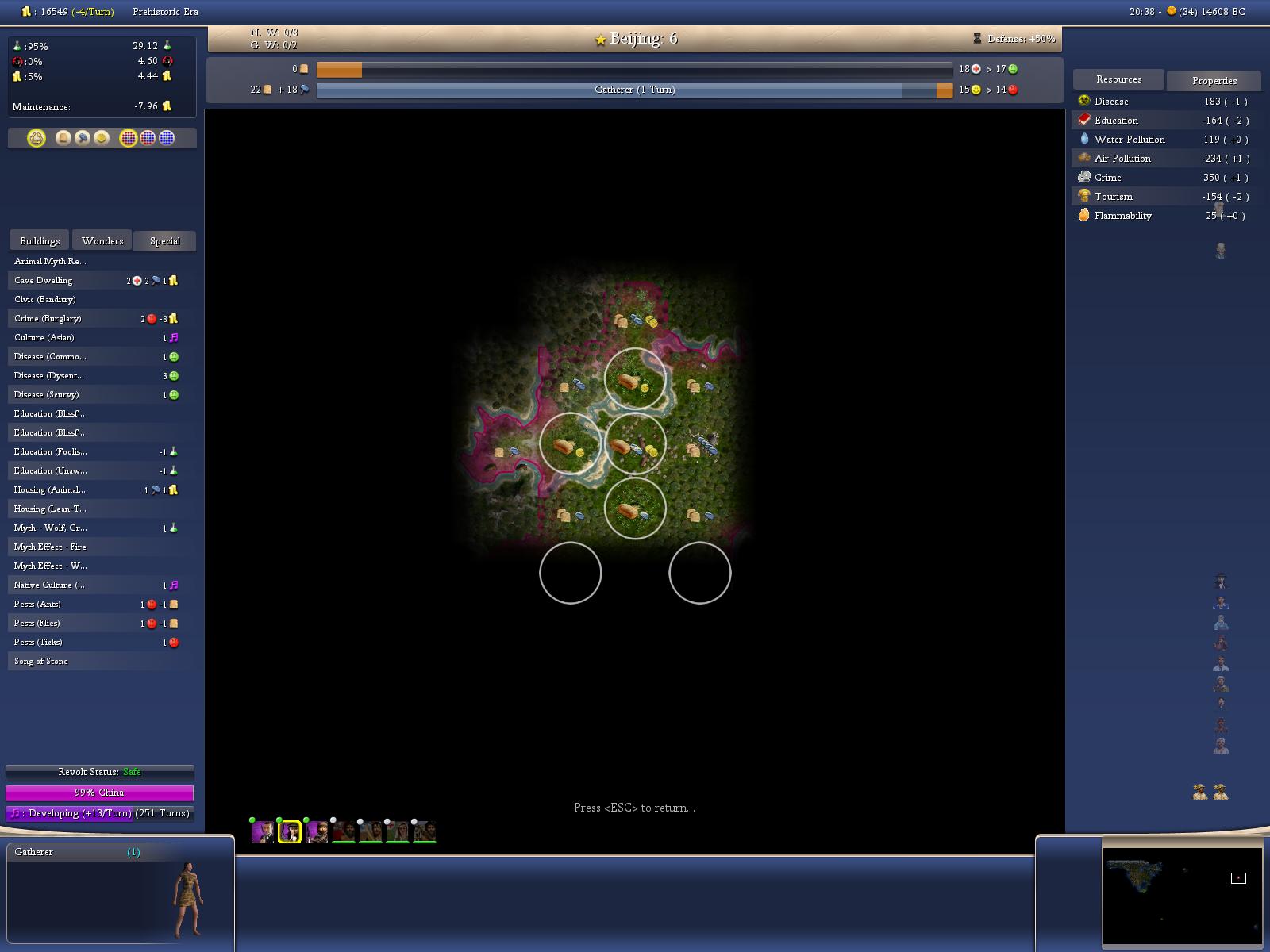
Task: Click the empty circle tile at bottom left
Action: (571, 573)
